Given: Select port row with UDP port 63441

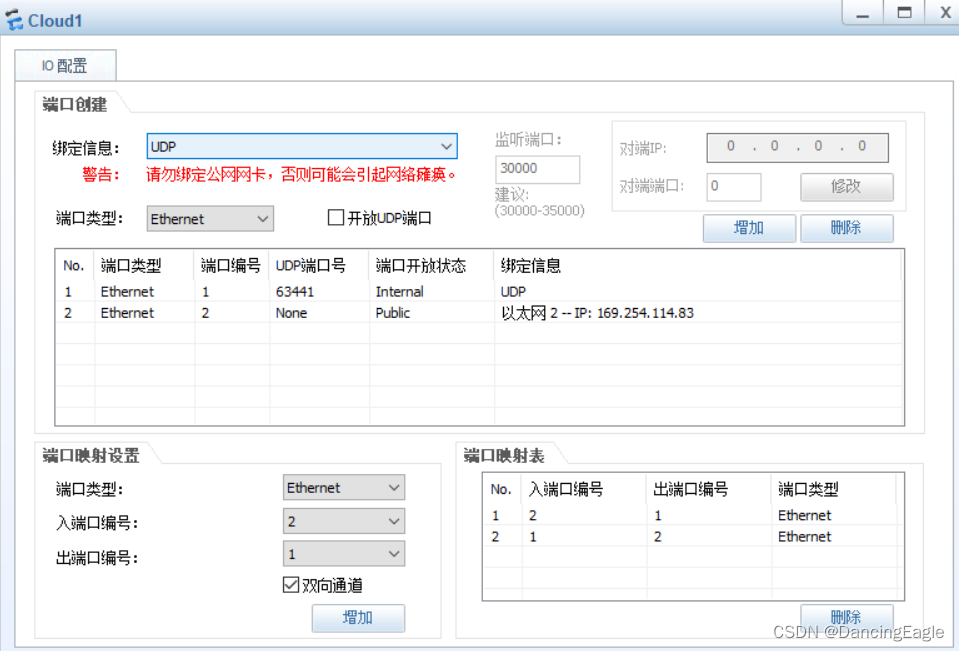Looking at the screenshot, I should click(x=480, y=291).
